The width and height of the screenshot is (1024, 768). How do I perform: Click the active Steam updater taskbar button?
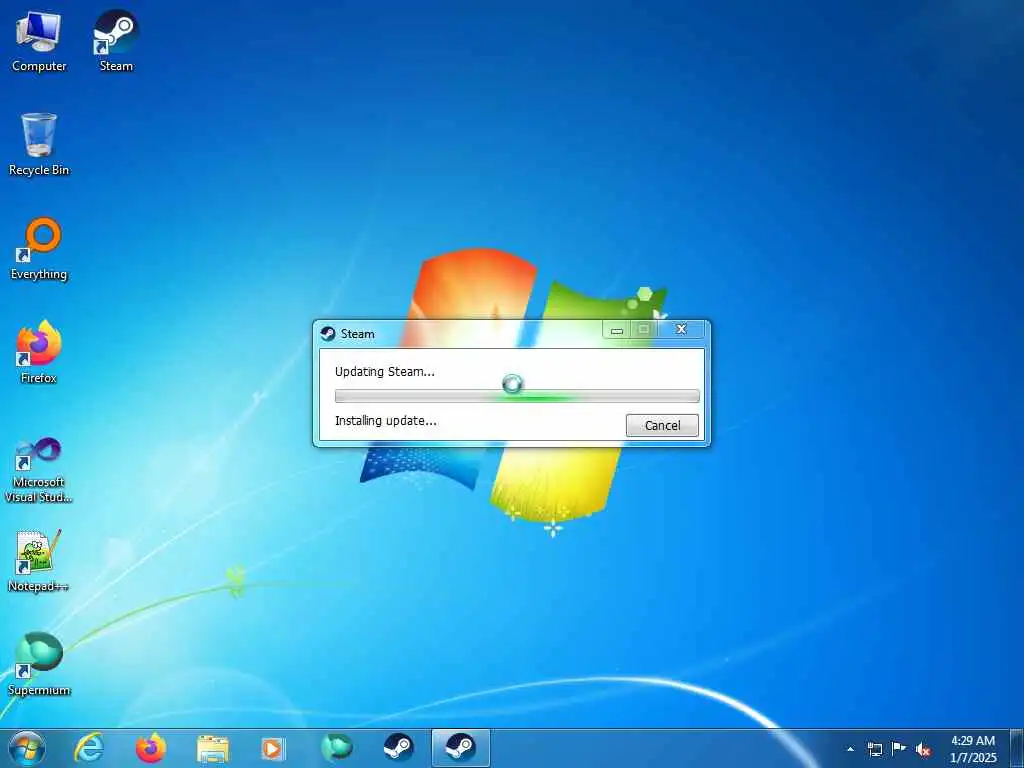[x=460, y=748]
